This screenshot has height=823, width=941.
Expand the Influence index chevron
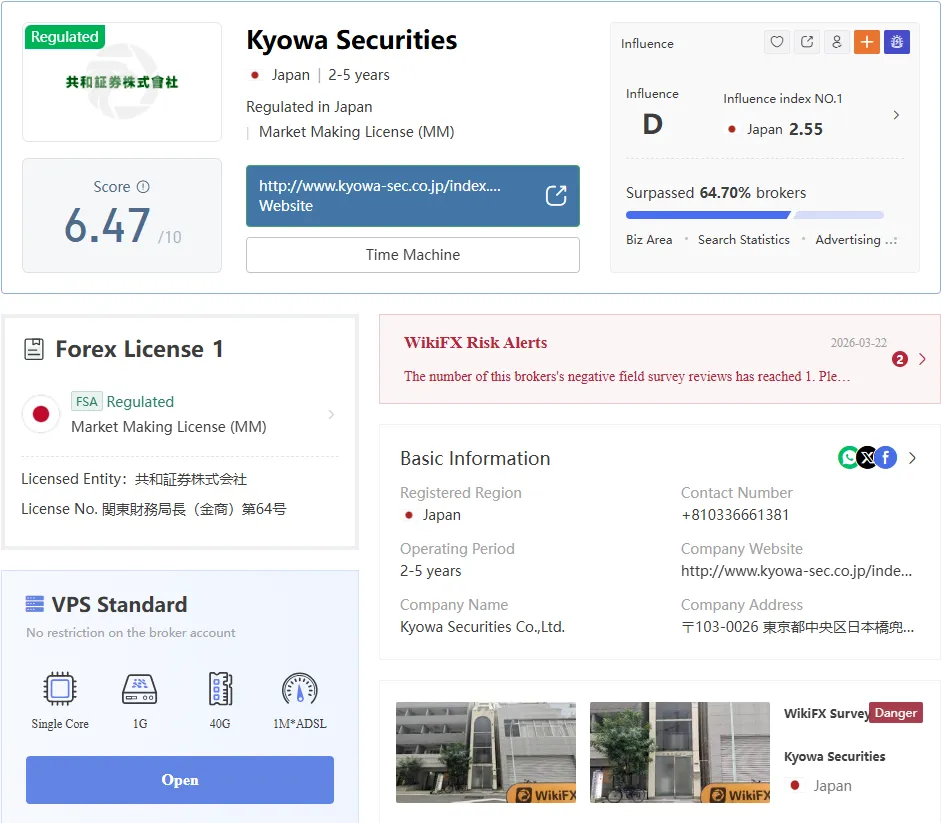click(896, 115)
